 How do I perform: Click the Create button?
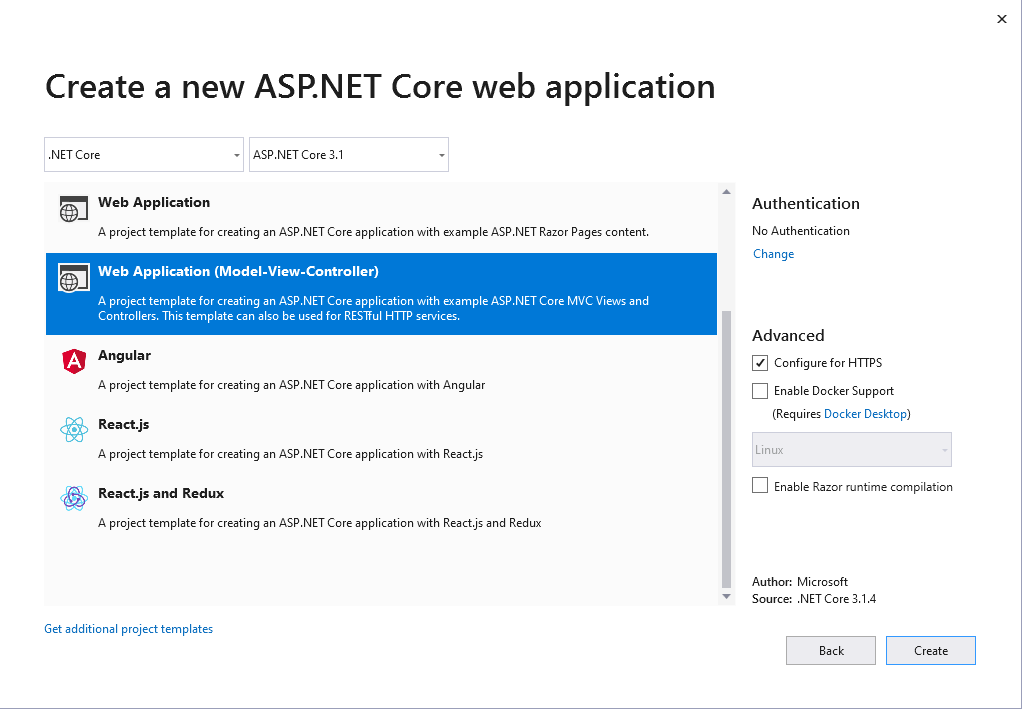tap(930, 650)
